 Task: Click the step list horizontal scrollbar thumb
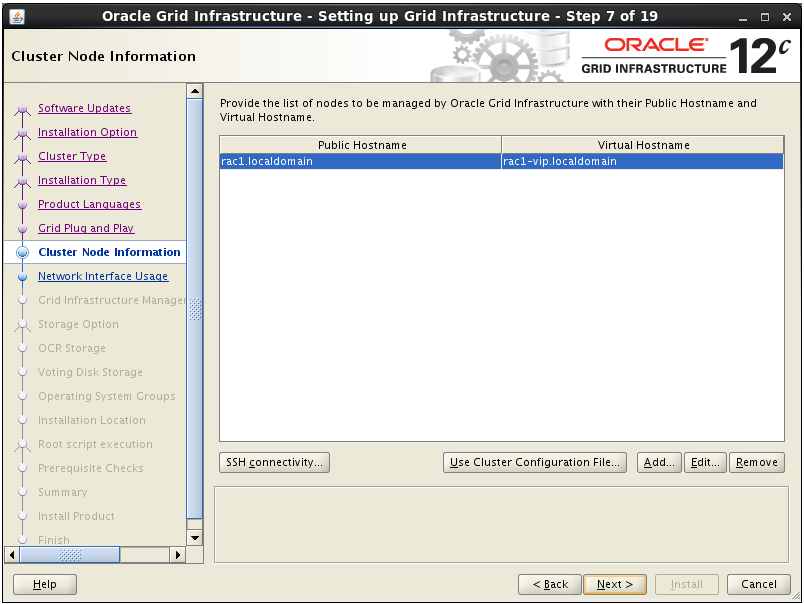(x=70, y=555)
